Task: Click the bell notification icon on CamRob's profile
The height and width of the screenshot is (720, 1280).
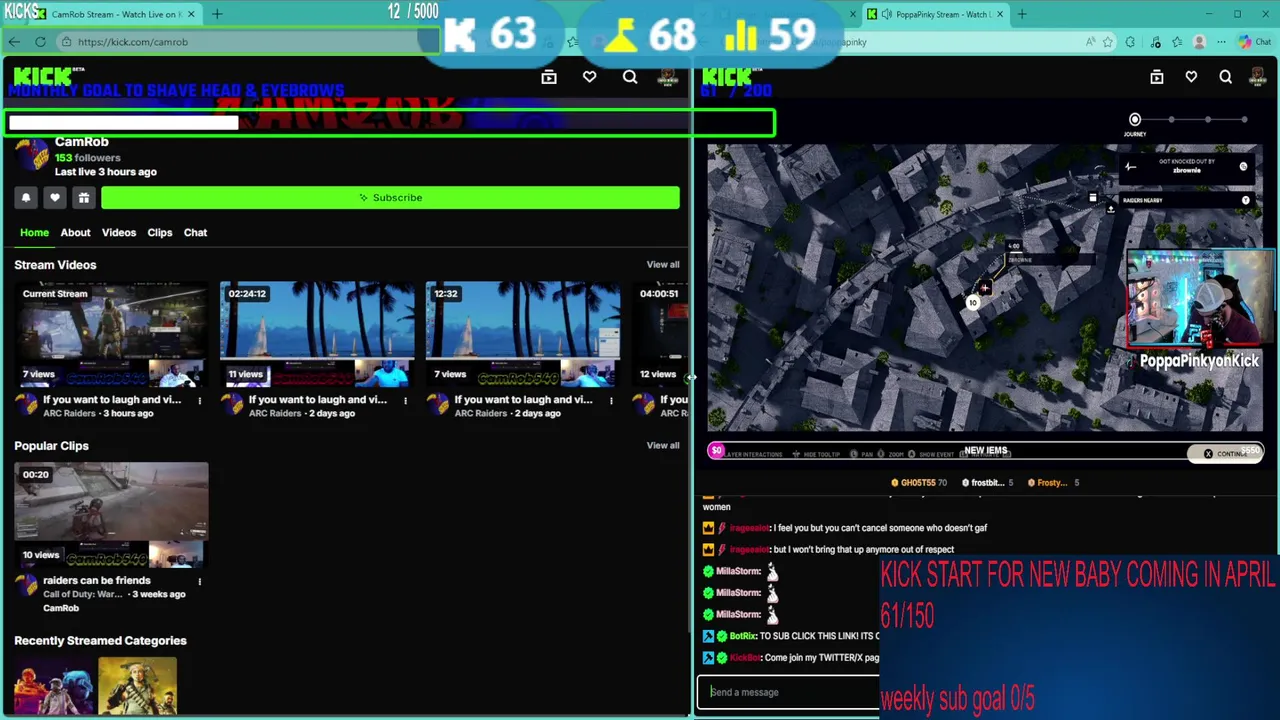Action: 26,198
